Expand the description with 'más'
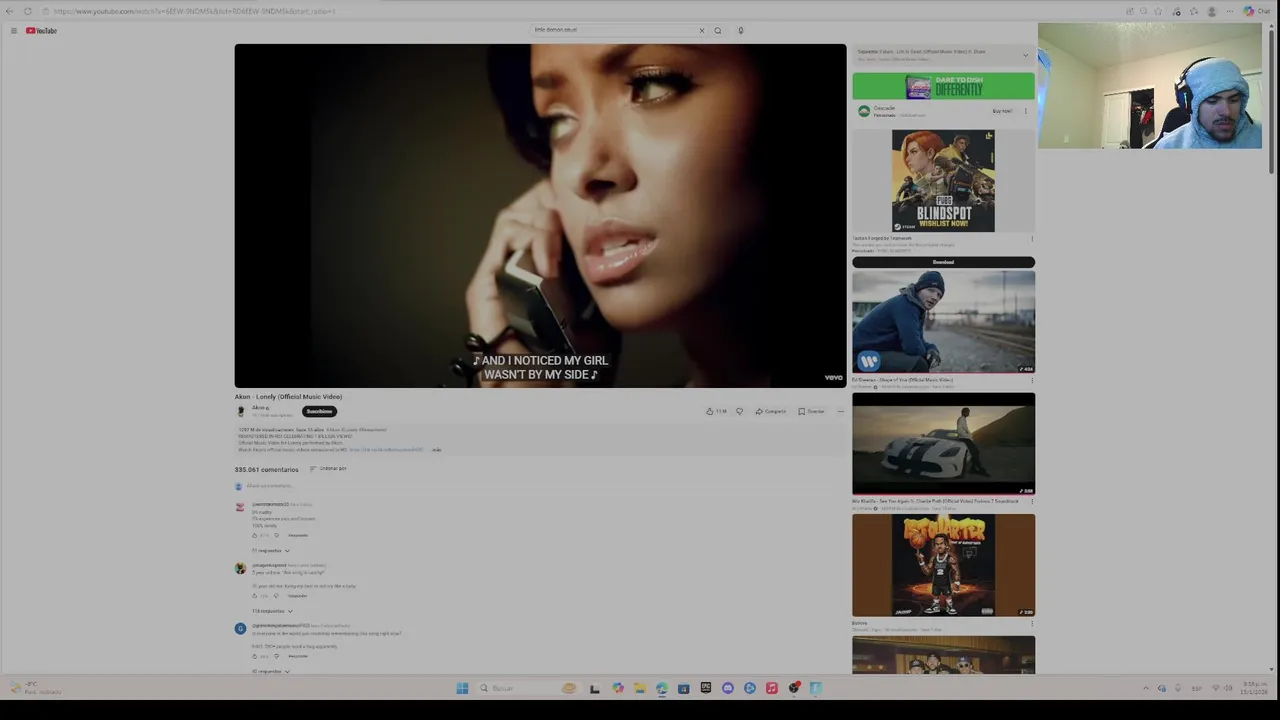This screenshot has width=1280, height=720. click(x=437, y=450)
